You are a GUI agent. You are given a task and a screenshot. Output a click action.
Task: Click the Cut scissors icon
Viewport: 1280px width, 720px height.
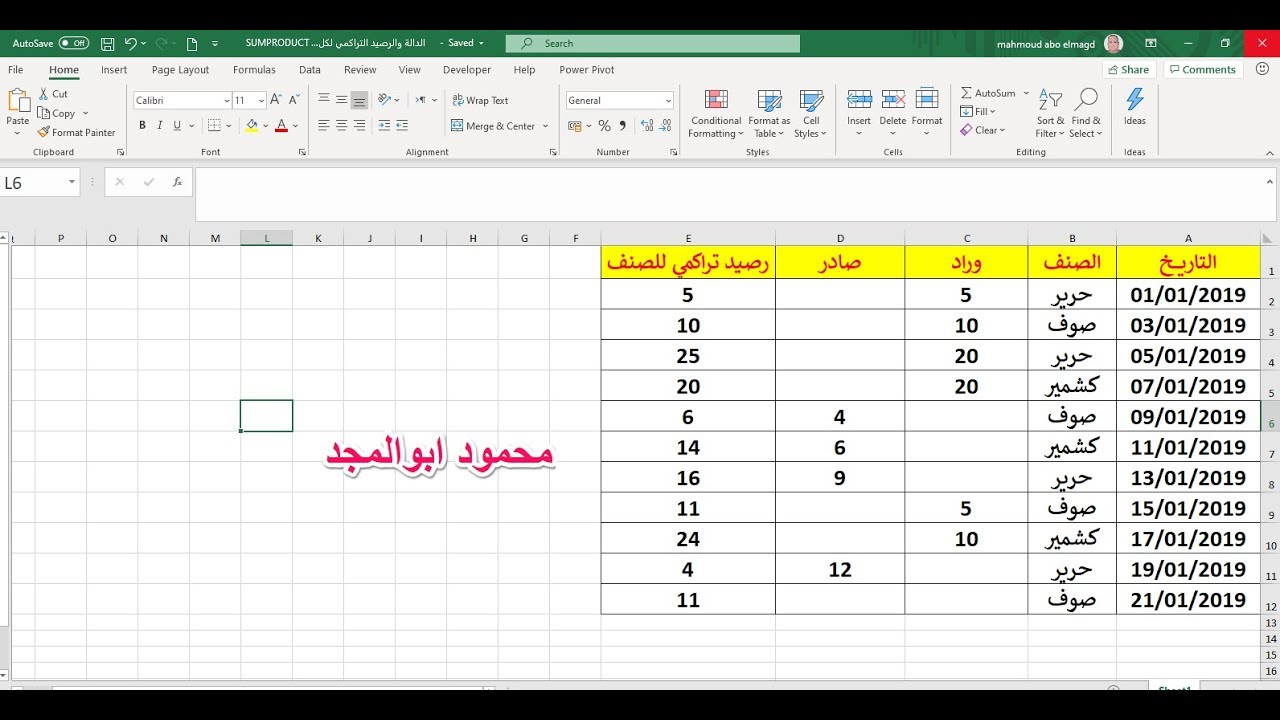coord(44,94)
